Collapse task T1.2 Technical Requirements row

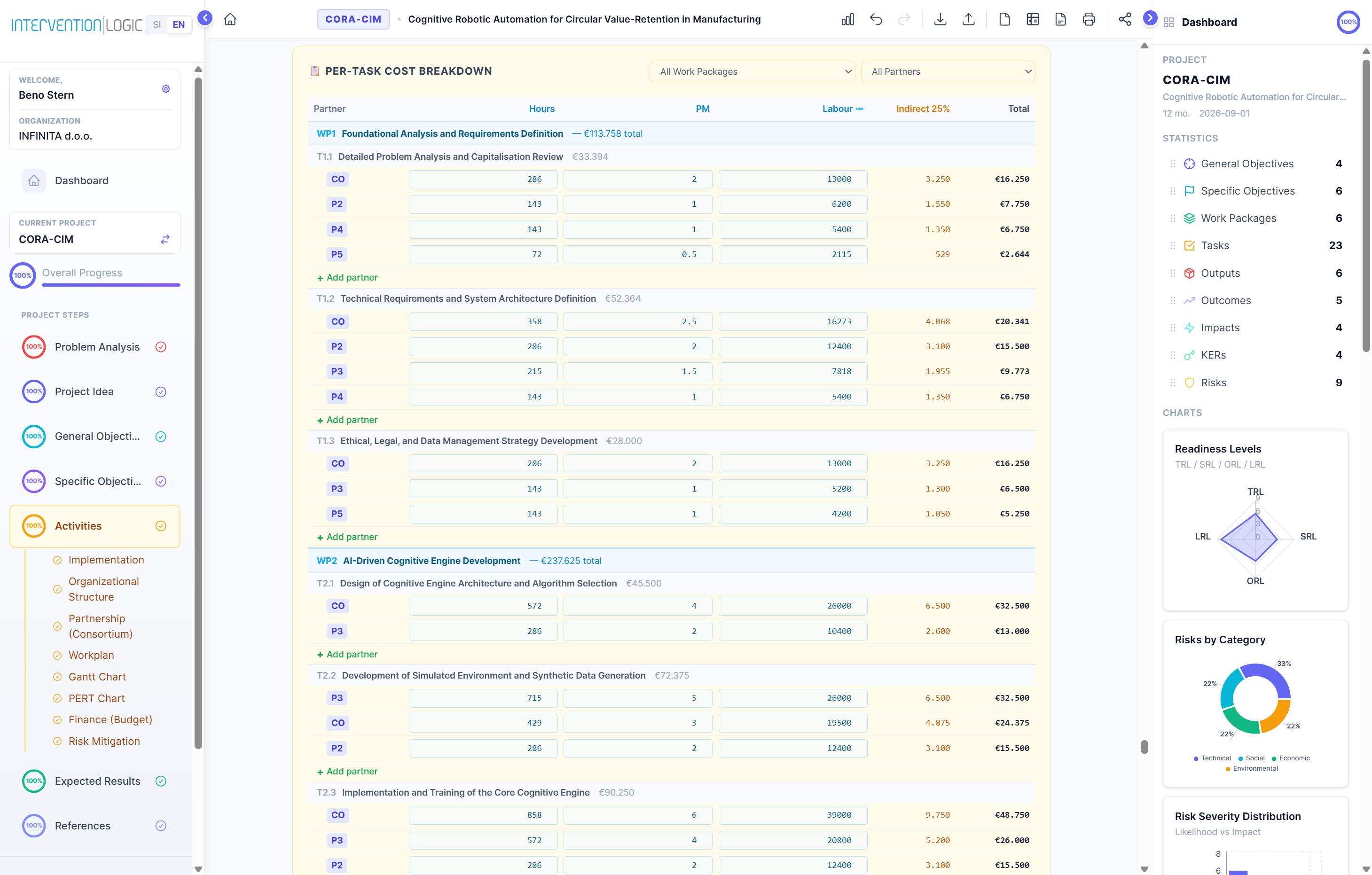(671, 298)
